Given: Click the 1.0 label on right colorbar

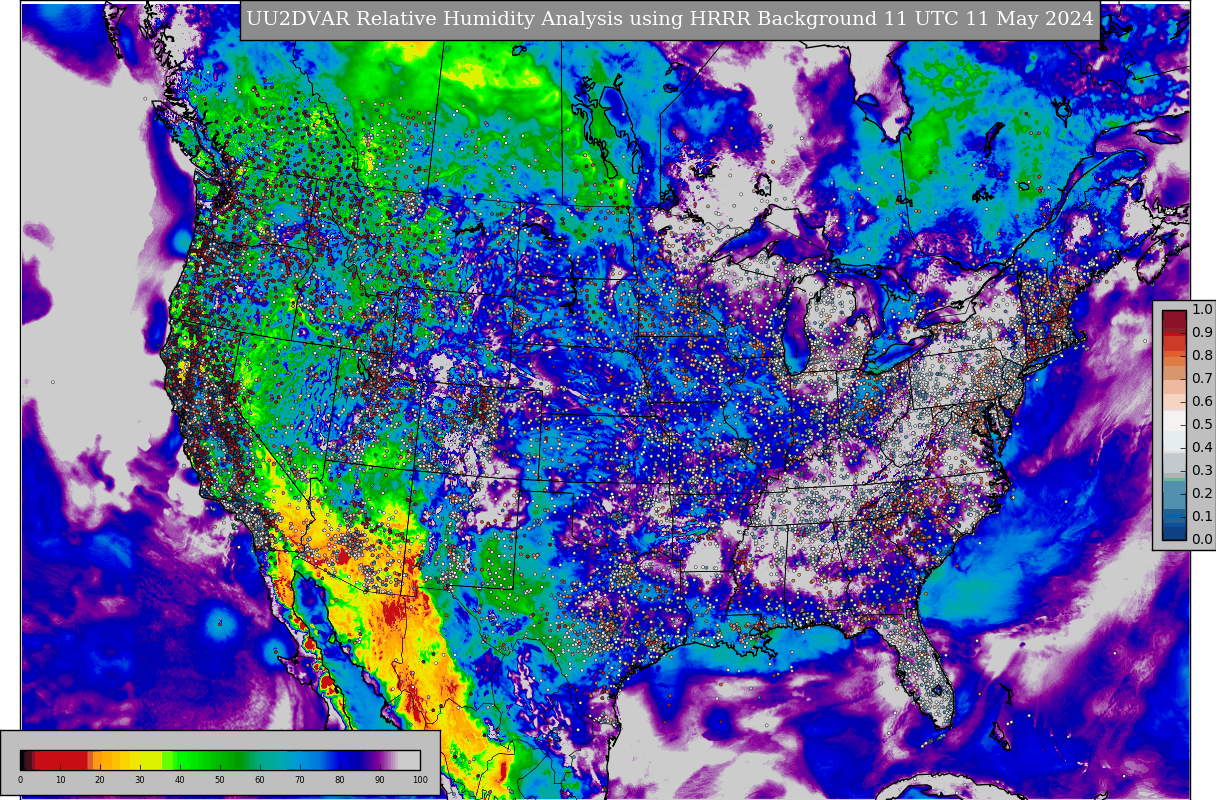Looking at the screenshot, I should tap(1202, 309).
